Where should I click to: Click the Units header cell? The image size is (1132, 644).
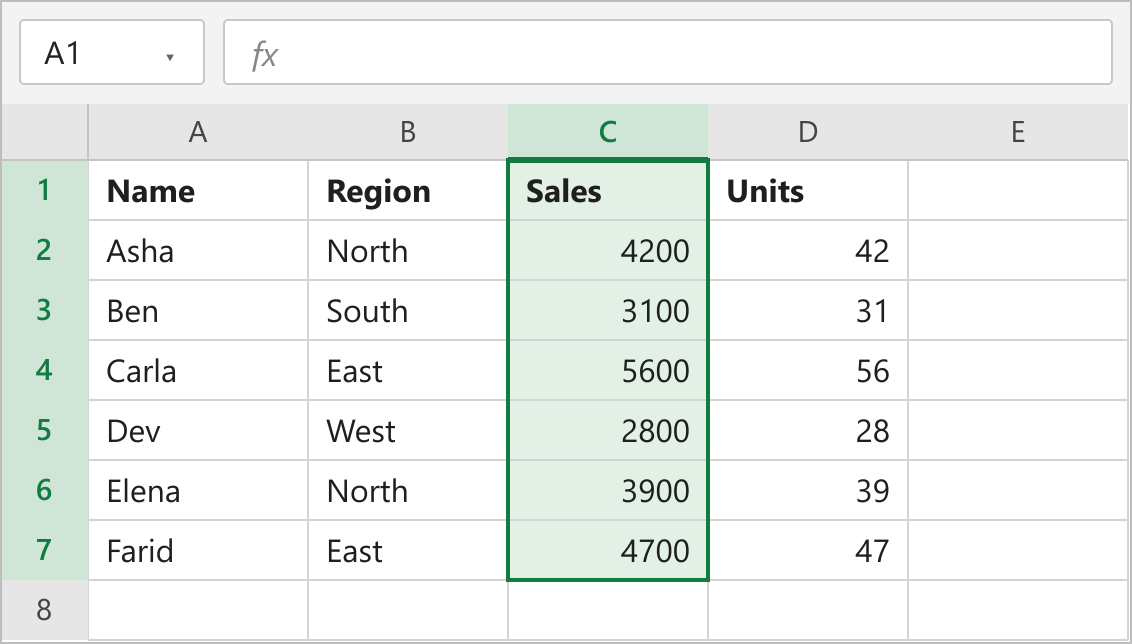click(808, 190)
